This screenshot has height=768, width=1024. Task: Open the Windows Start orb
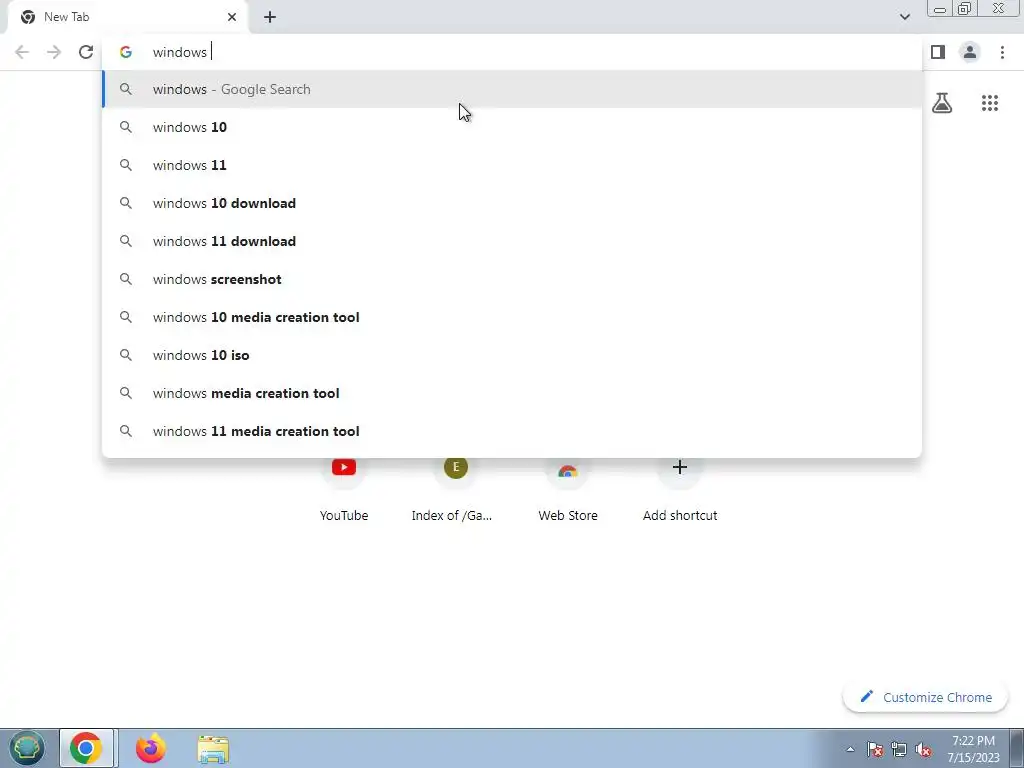[26, 748]
